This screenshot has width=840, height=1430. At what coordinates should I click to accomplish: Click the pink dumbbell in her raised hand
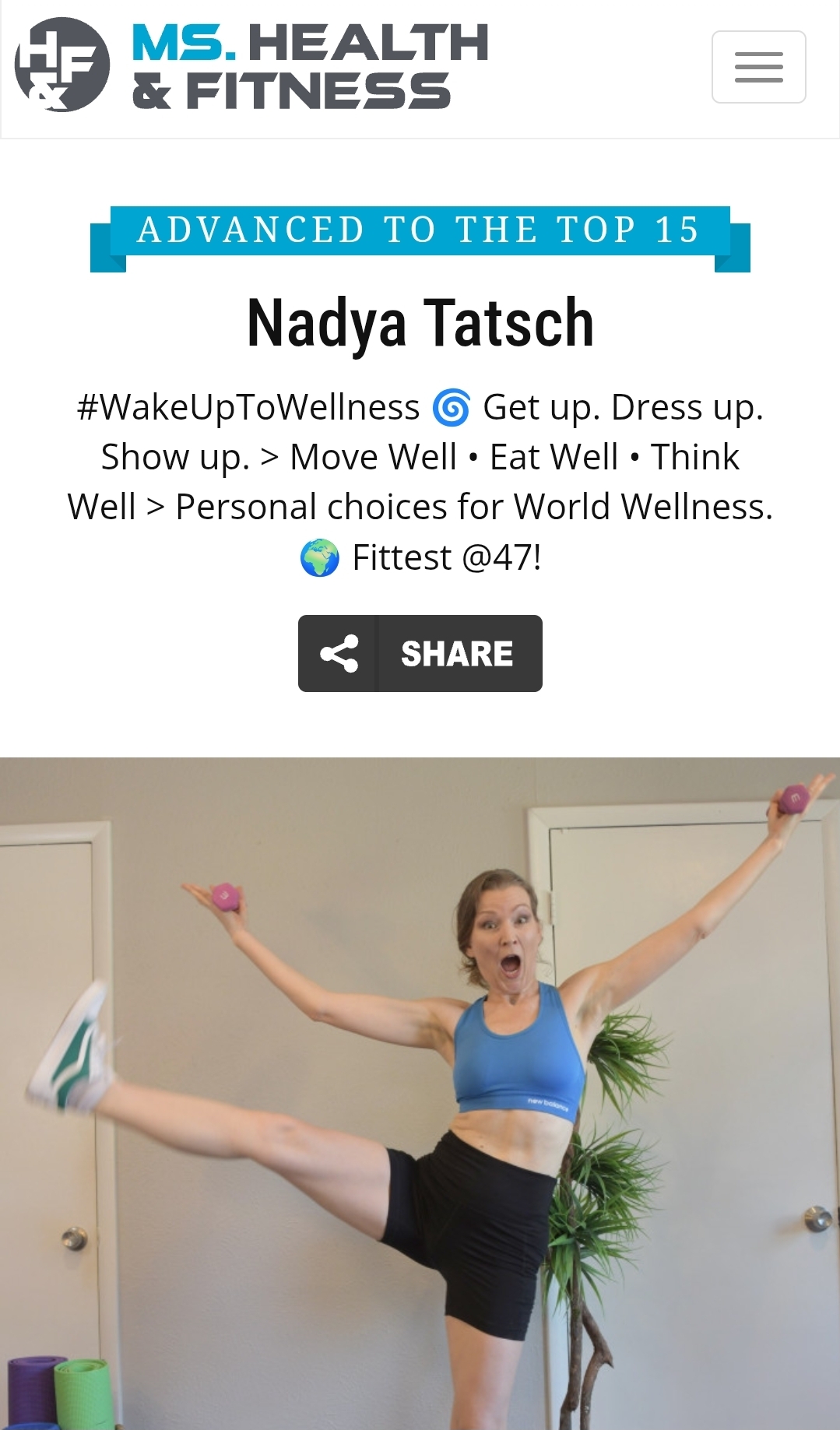tap(794, 799)
